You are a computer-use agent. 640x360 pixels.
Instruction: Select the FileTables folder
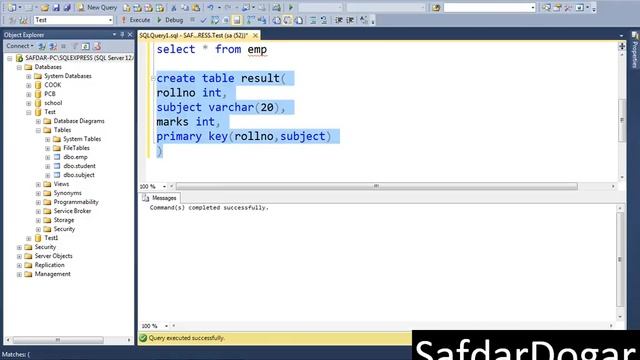(x=76, y=148)
